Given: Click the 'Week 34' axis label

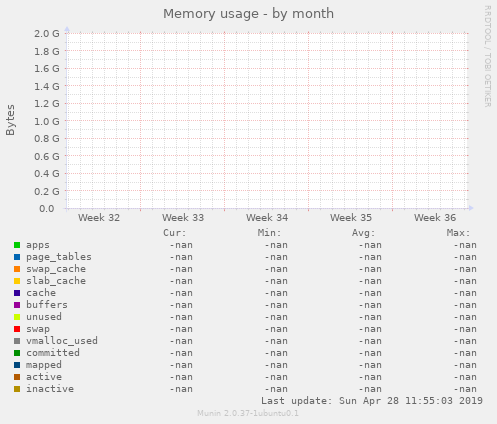Looking at the screenshot, I should click(267, 218).
